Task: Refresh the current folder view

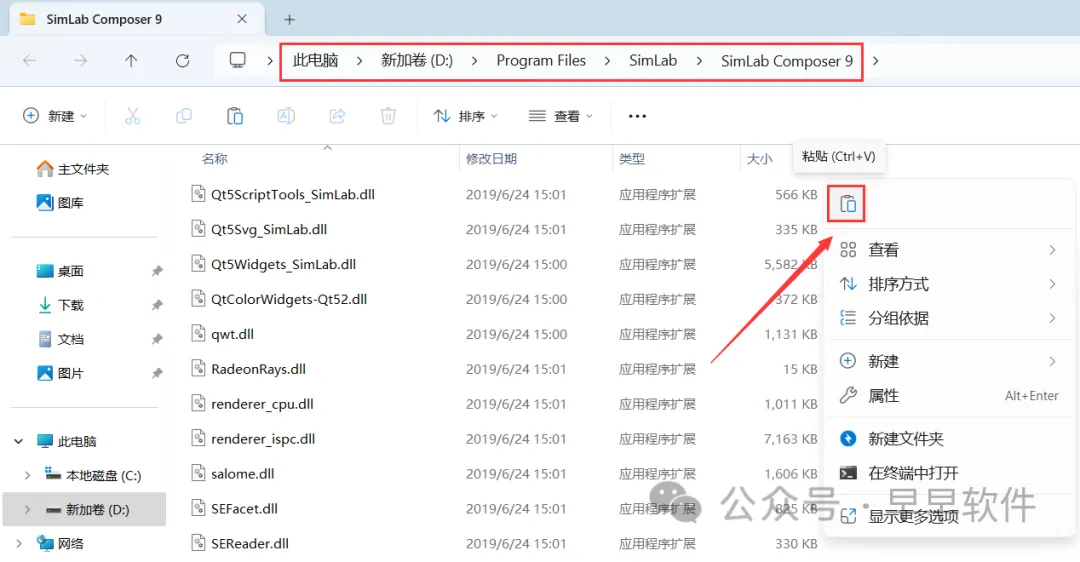Action: [183, 61]
